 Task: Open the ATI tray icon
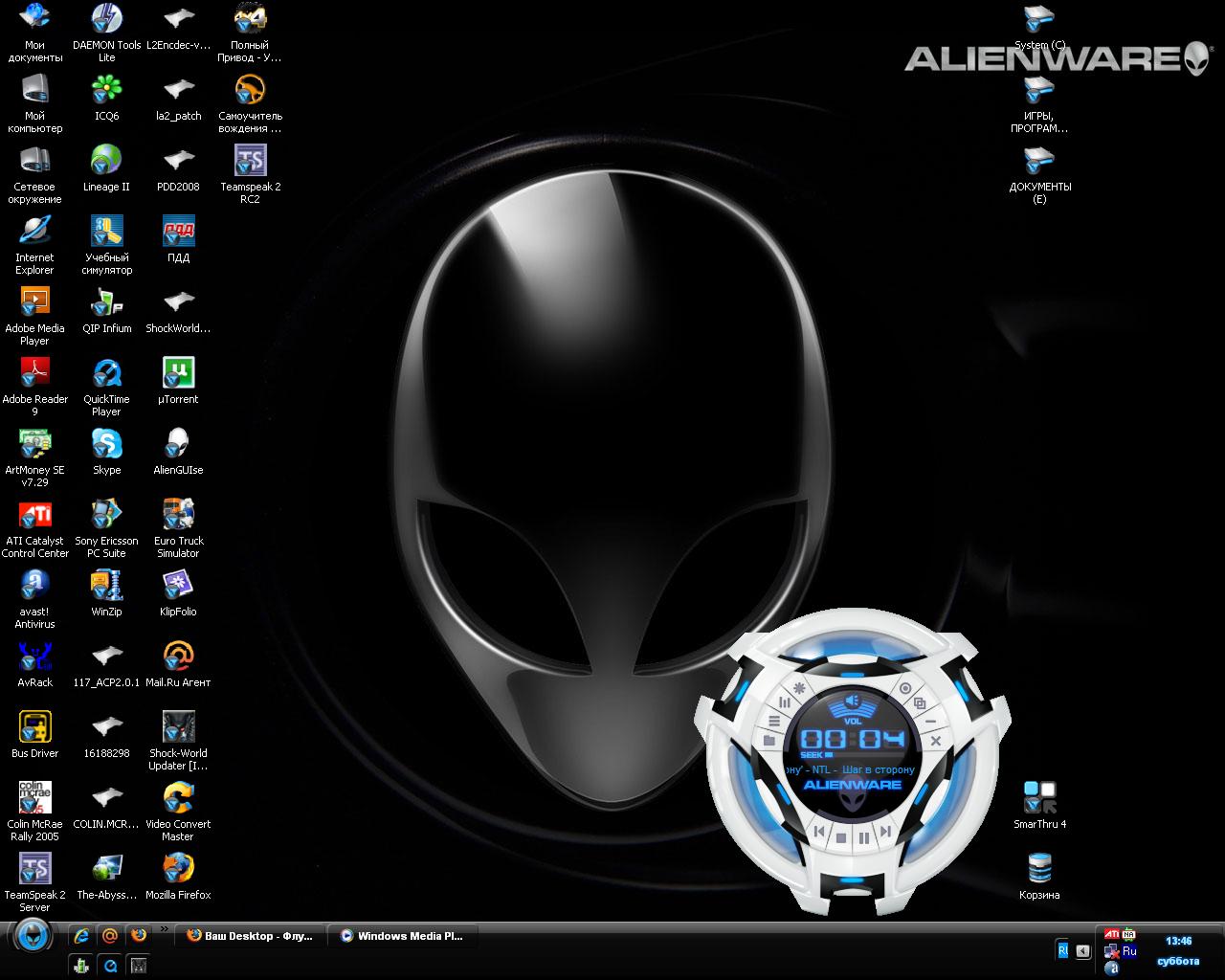click(1112, 934)
